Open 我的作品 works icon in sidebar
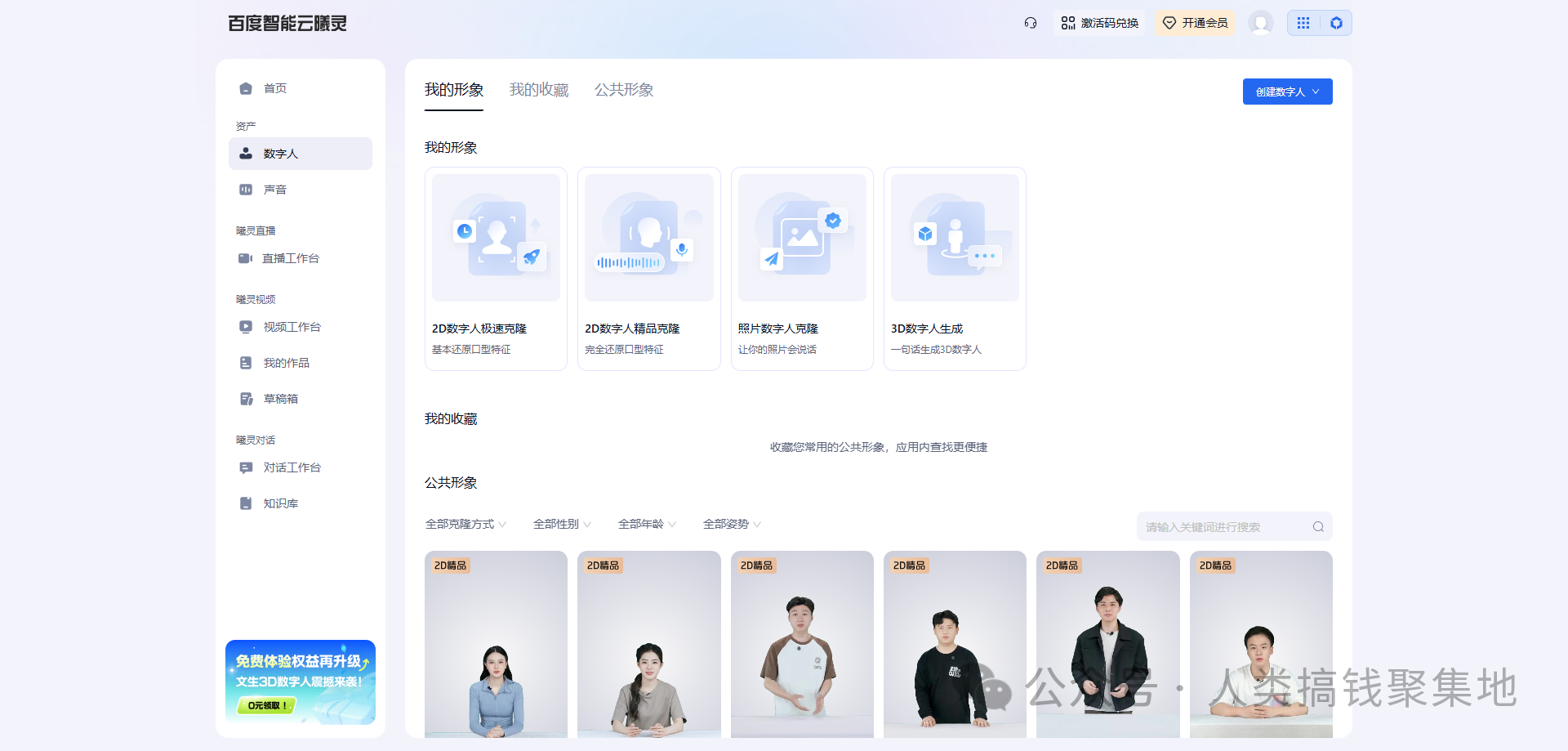 (246, 362)
